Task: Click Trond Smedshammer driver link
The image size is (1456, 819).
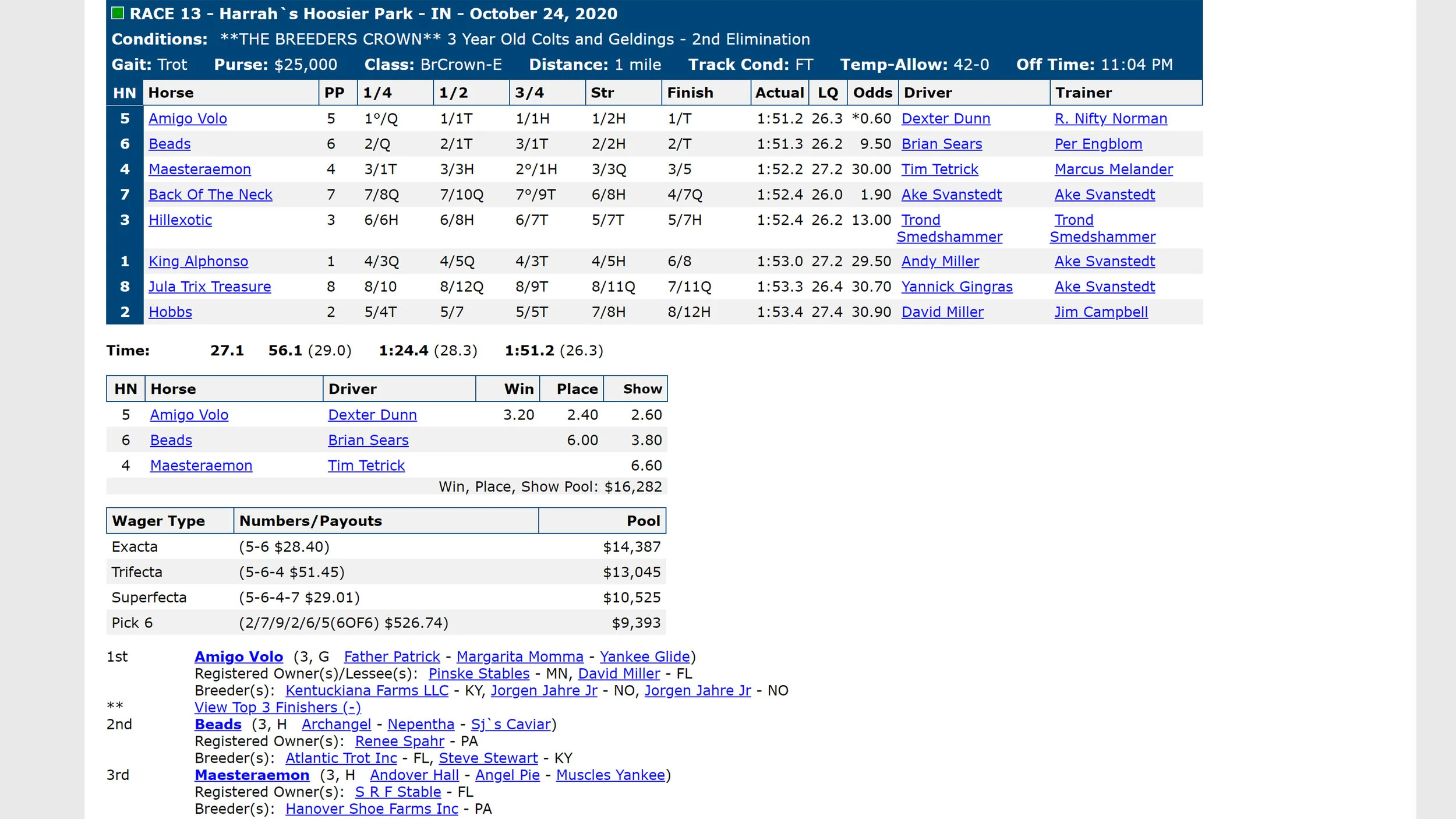Action: [920, 220]
